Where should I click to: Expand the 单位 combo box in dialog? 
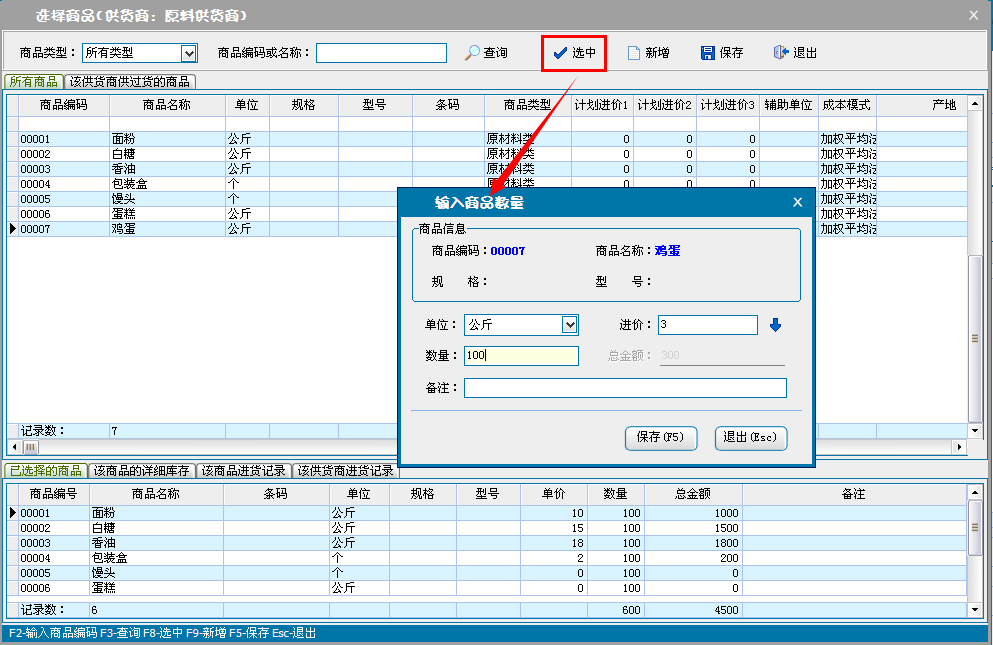point(570,325)
